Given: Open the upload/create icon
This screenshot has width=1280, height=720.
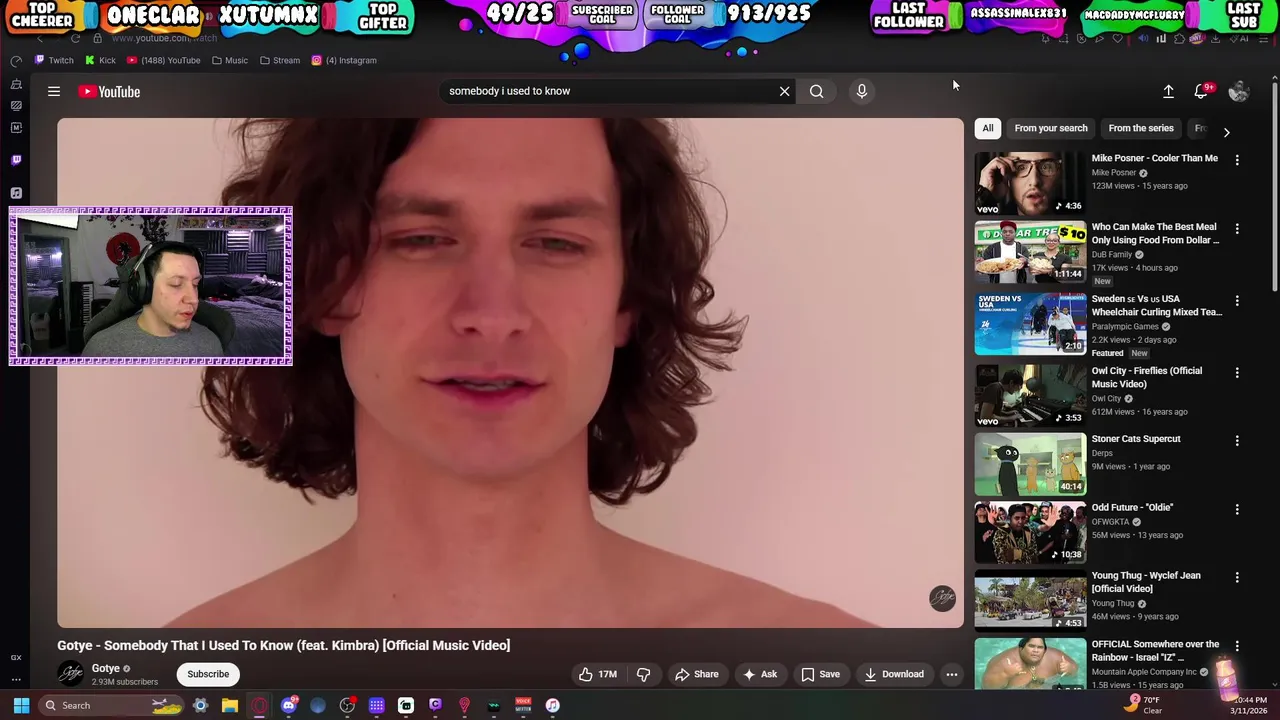Looking at the screenshot, I should click(1168, 91).
